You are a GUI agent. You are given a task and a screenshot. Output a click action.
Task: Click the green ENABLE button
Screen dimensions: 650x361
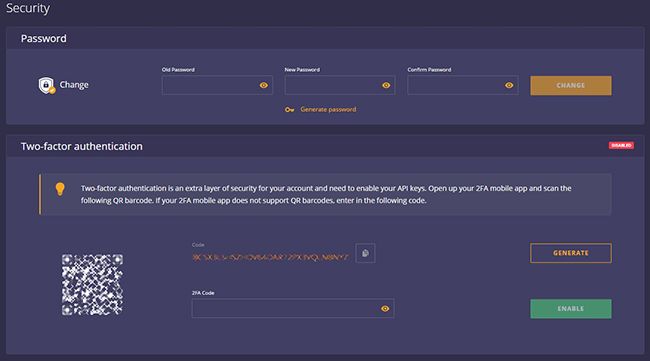coord(571,309)
